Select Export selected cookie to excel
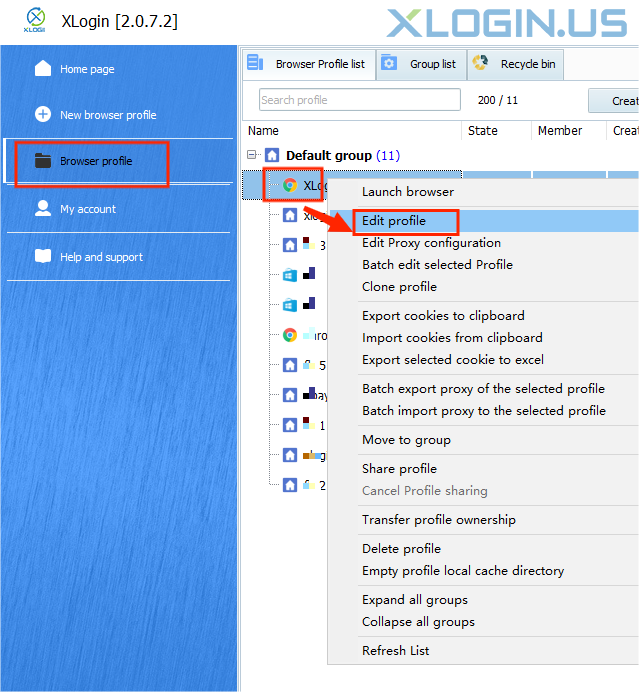Image resolution: width=639 pixels, height=692 pixels. point(453,360)
